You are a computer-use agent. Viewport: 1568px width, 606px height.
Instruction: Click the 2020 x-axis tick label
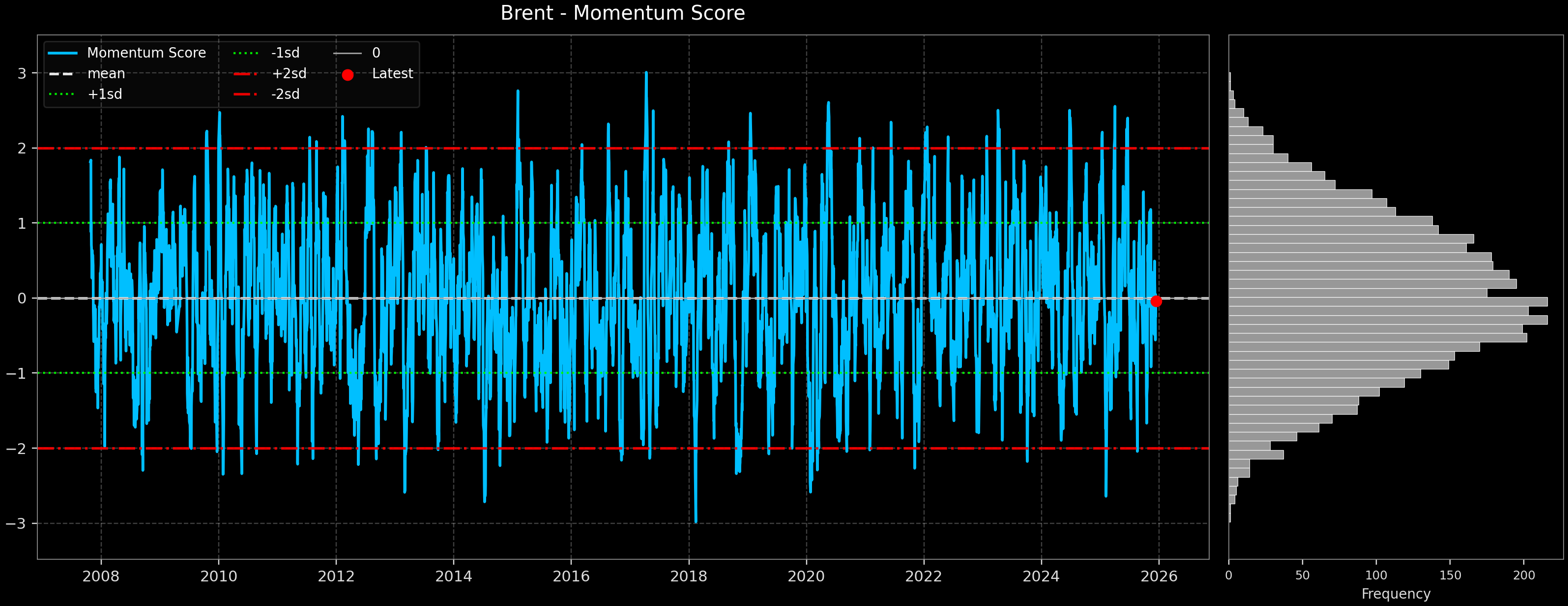tap(806, 576)
